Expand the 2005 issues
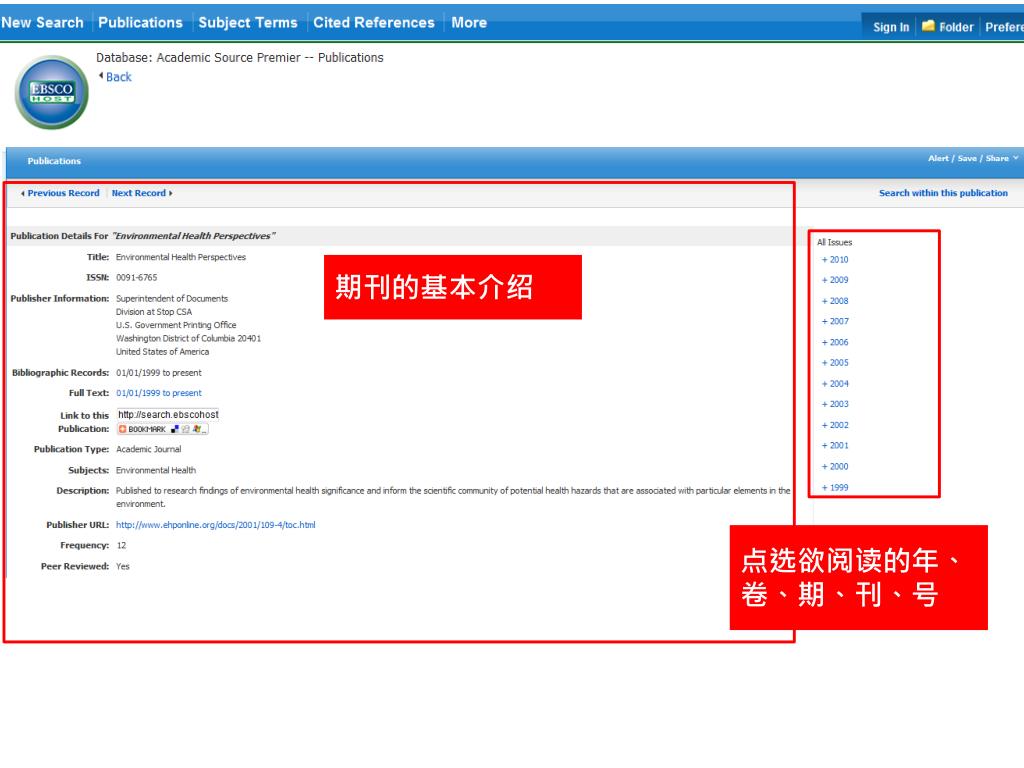This screenshot has height=768, width=1024. (835, 362)
